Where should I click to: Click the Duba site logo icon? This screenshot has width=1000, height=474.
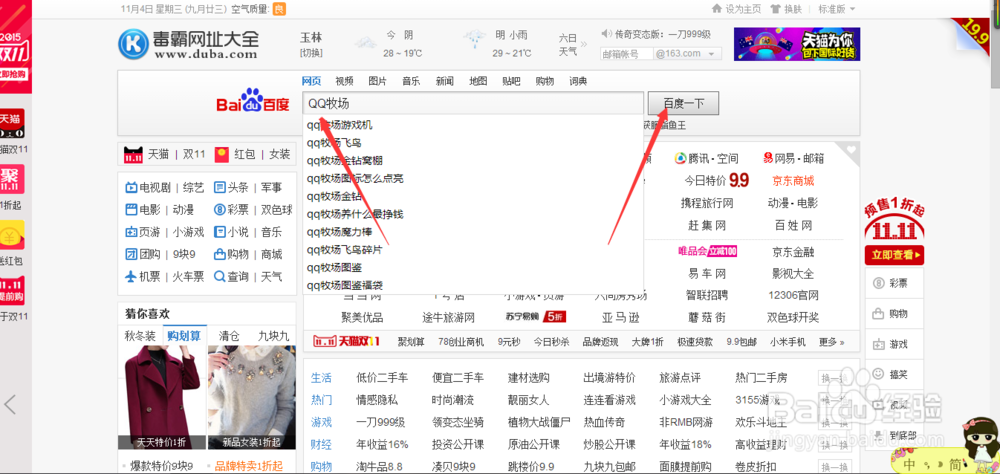tap(133, 44)
